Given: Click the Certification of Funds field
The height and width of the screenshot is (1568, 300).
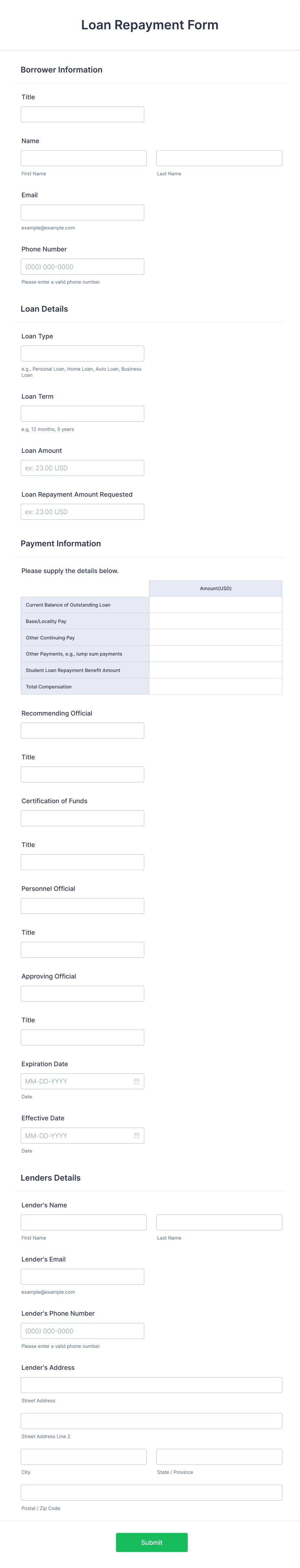Looking at the screenshot, I should 82,817.
